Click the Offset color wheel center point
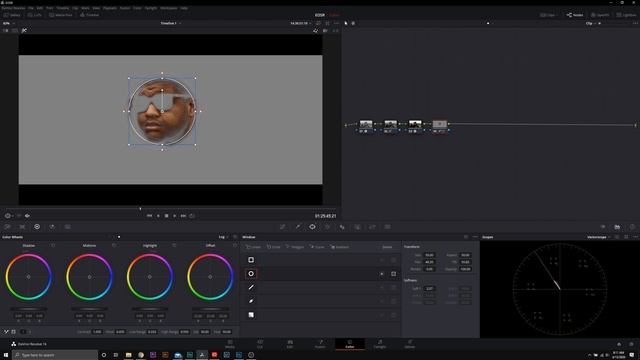640x360 pixels. pos(210,277)
